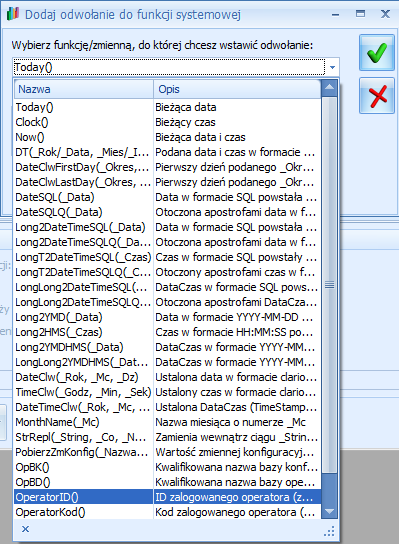Select the PobierzZmKonfig(_Nazwa... row
Image resolution: width=399 pixels, height=544 pixels.
tap(168, 452)
